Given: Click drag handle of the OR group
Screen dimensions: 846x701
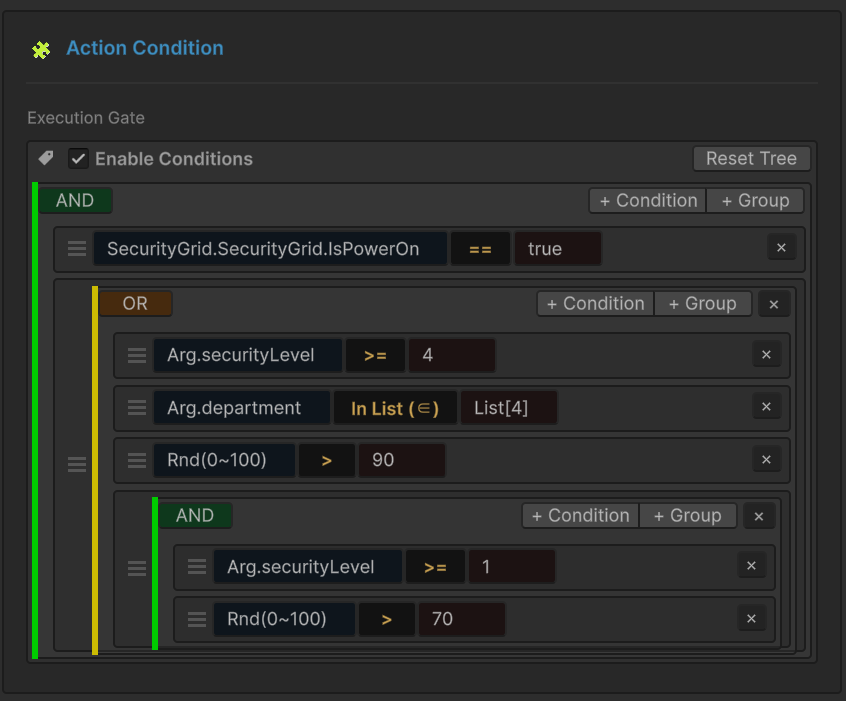Looking at the screenshot, I should (x=77, y=465).
